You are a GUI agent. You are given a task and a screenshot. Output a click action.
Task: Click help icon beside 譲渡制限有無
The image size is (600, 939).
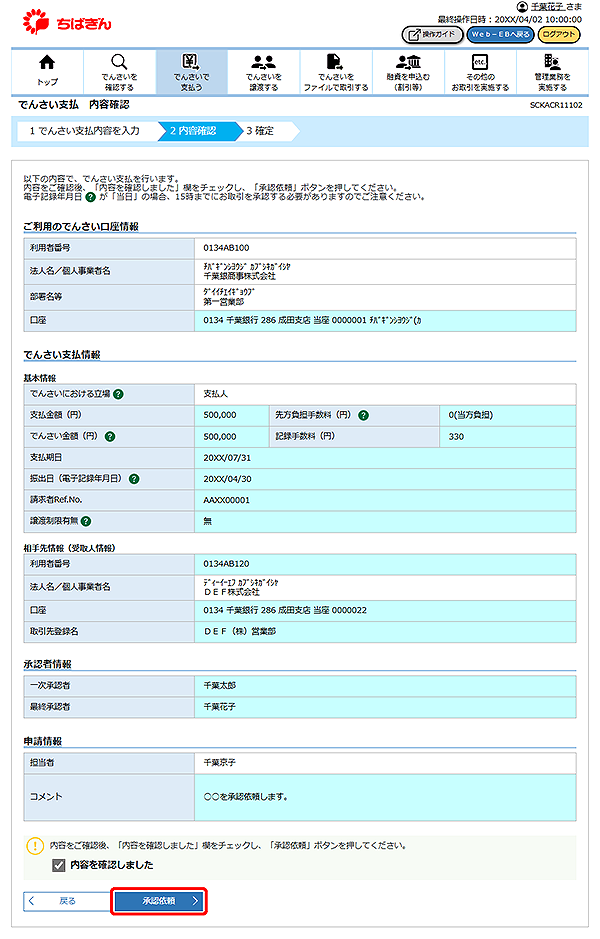[87, 521]
